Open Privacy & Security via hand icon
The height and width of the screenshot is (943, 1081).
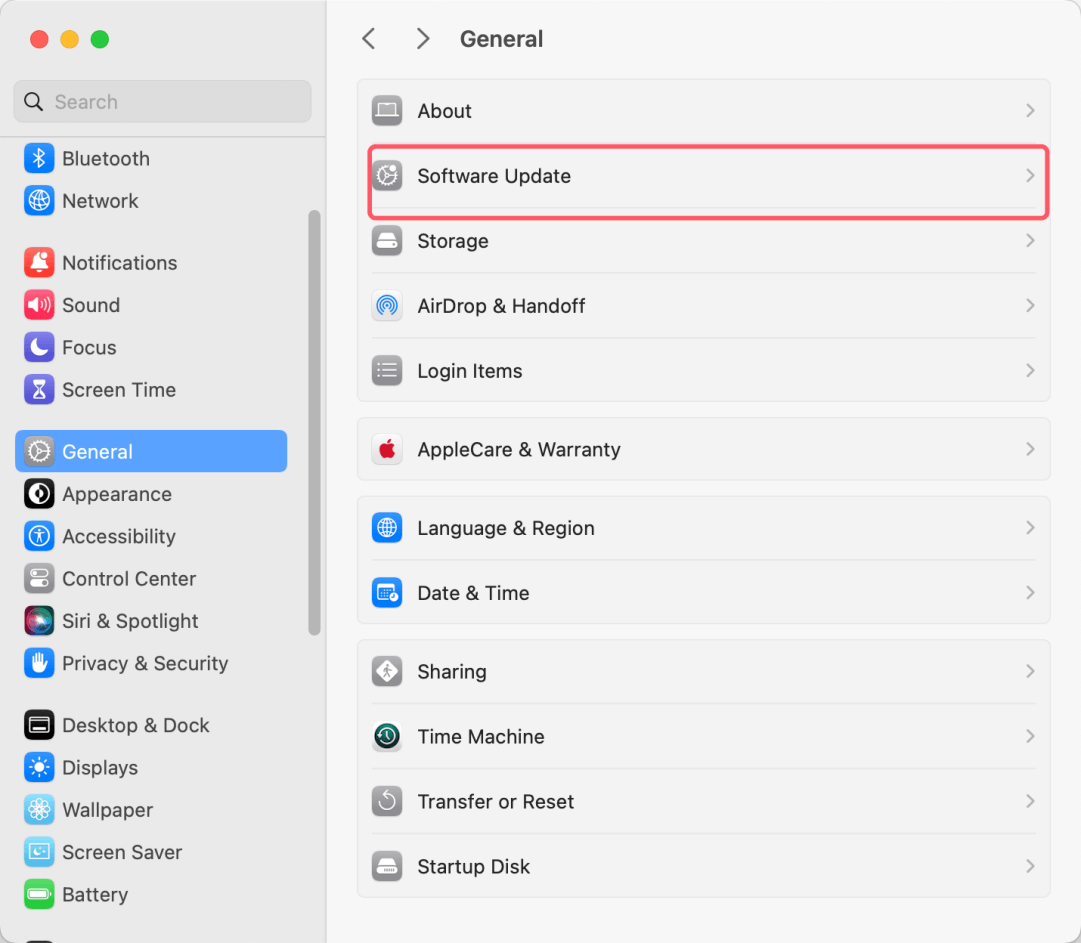[38, 662]
